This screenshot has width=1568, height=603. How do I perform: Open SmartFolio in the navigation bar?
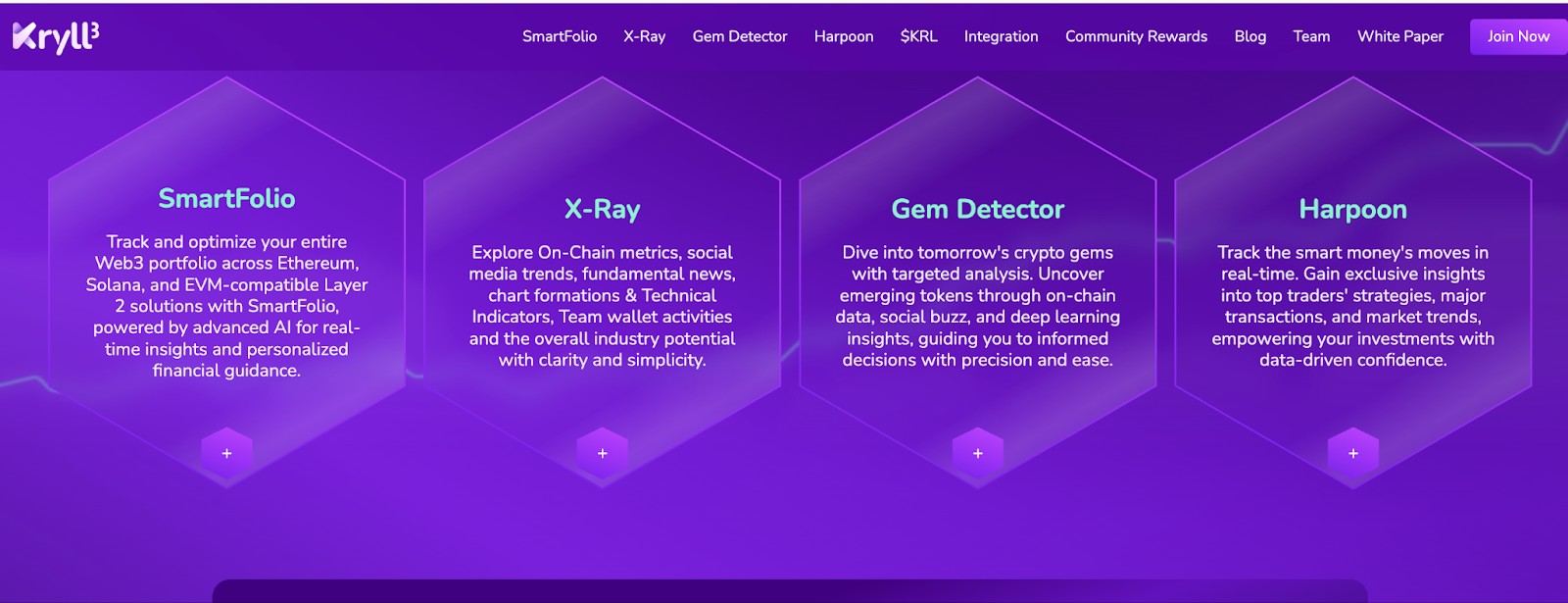[x=560, y=36]
